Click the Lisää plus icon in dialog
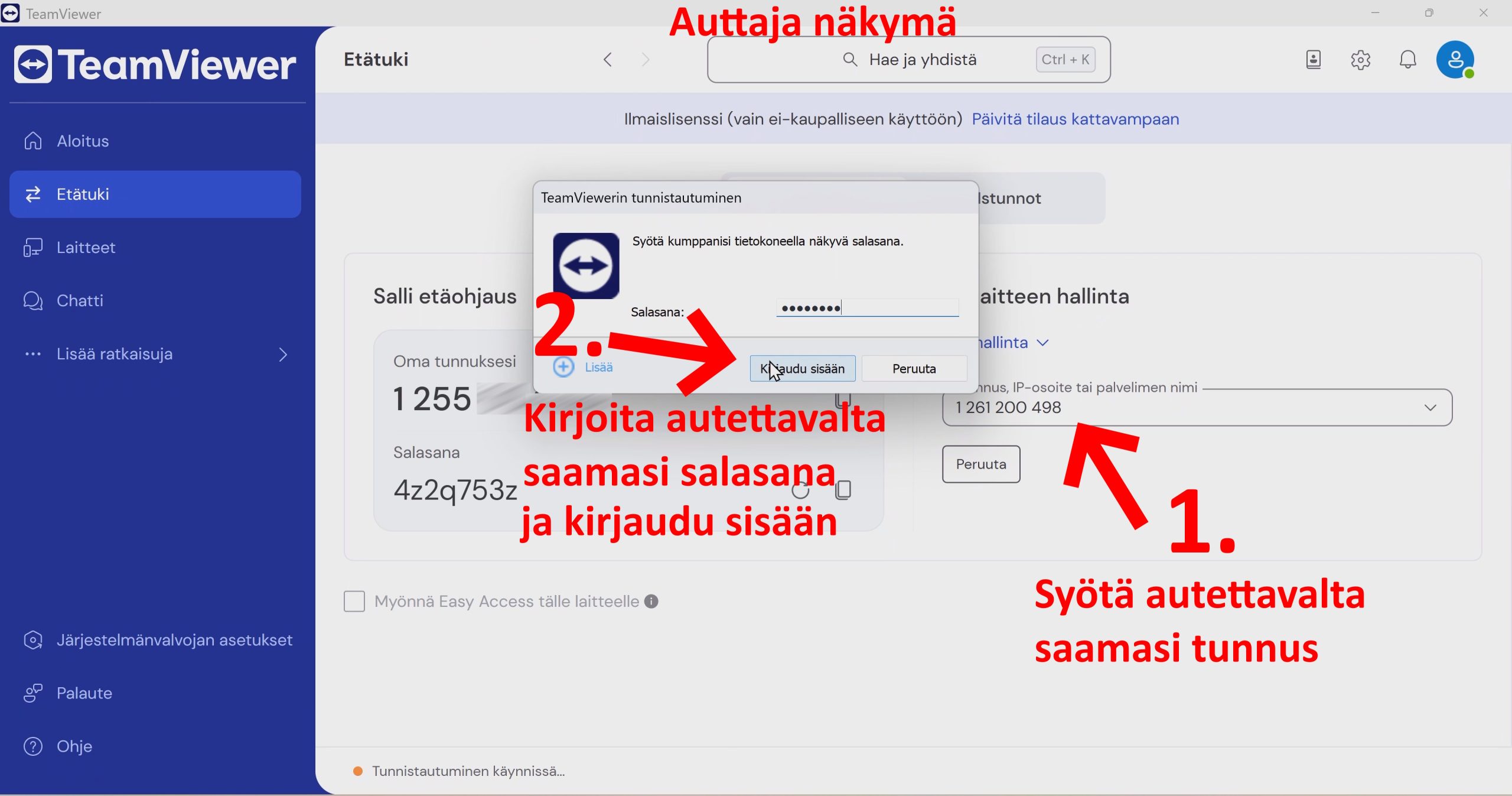This screenshot has height=796, width=1512. (563, 367)
